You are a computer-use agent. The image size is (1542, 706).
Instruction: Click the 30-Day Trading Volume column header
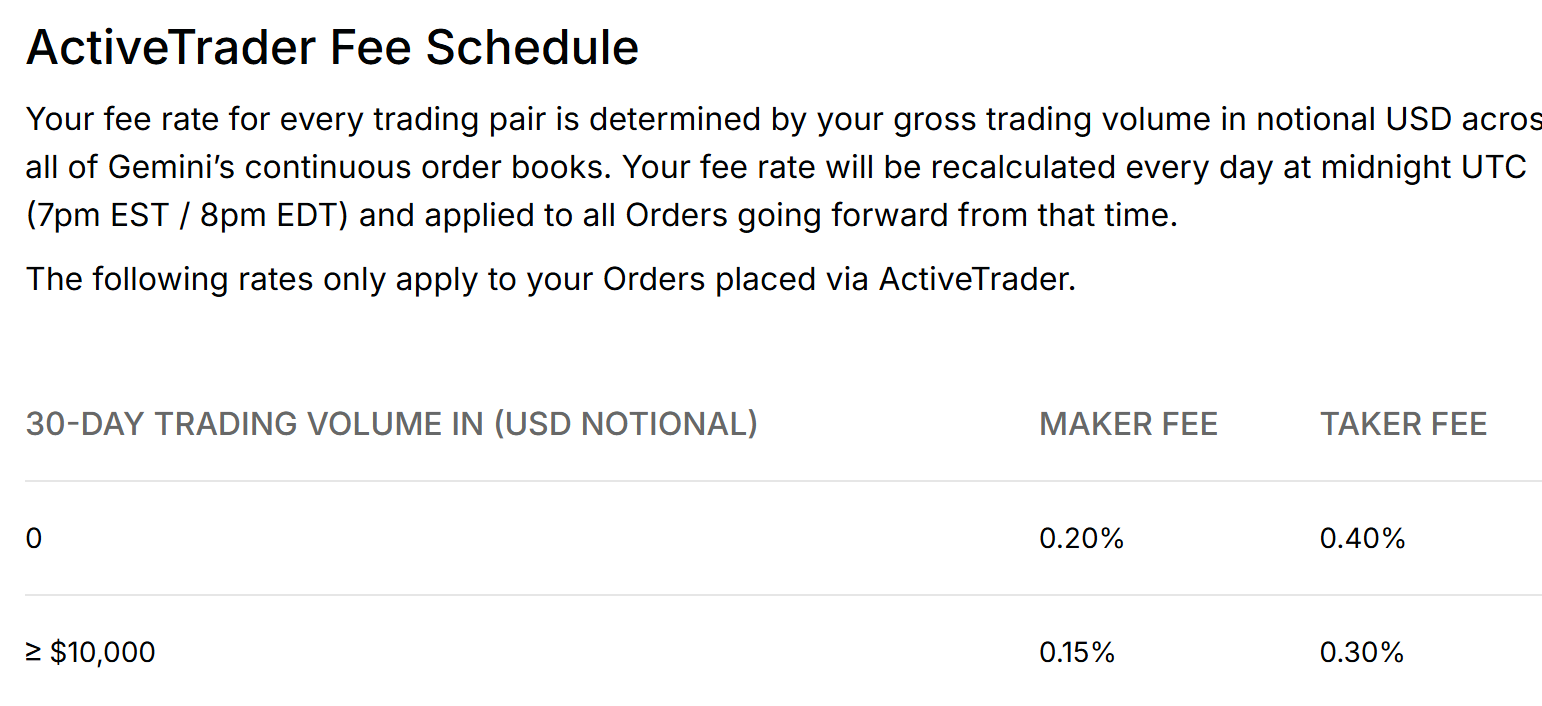391,424
